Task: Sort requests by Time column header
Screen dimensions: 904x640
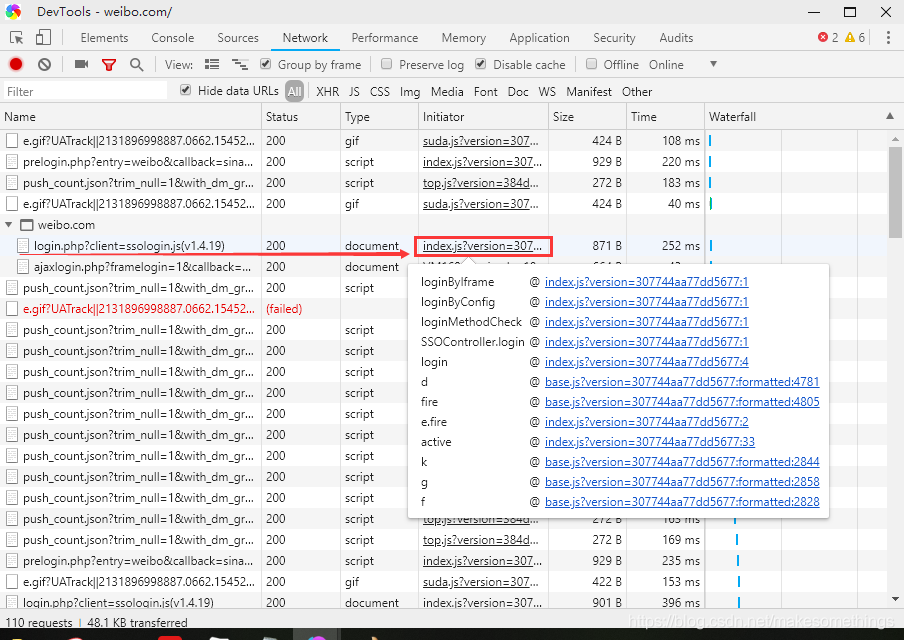Action: click(x=665, y=116)
